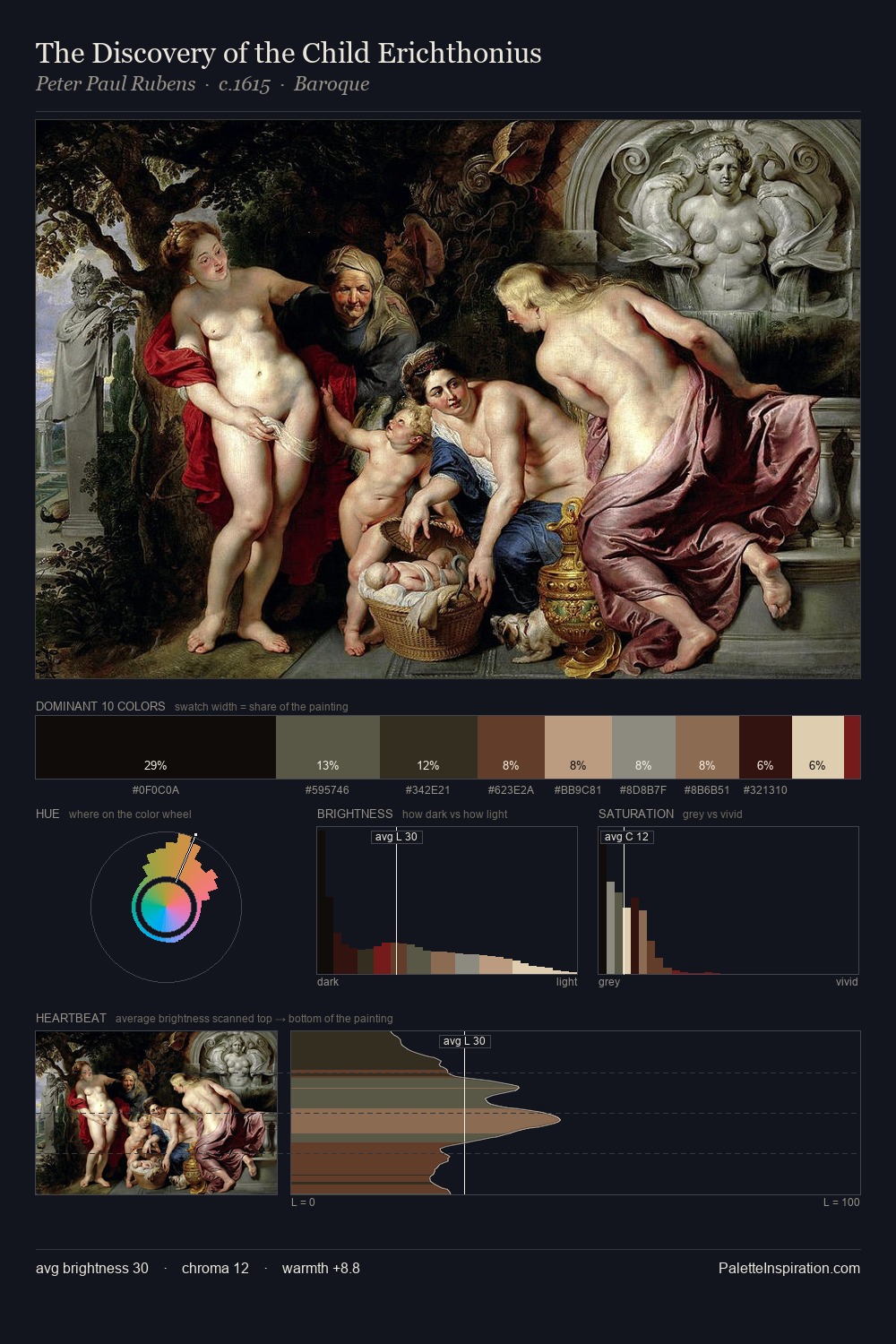This screenshot has width=896, height=1344.
Task: Click the rainbow hue color wheel center
Action: pyautogui.click(x=166, y=908)
